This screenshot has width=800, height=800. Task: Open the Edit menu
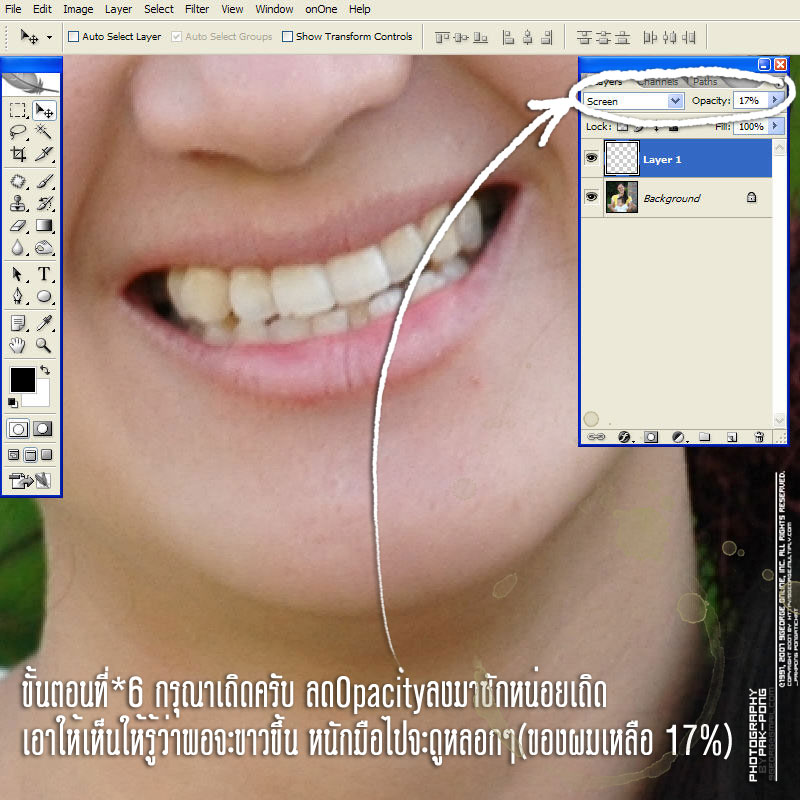(x=42, y=9)
